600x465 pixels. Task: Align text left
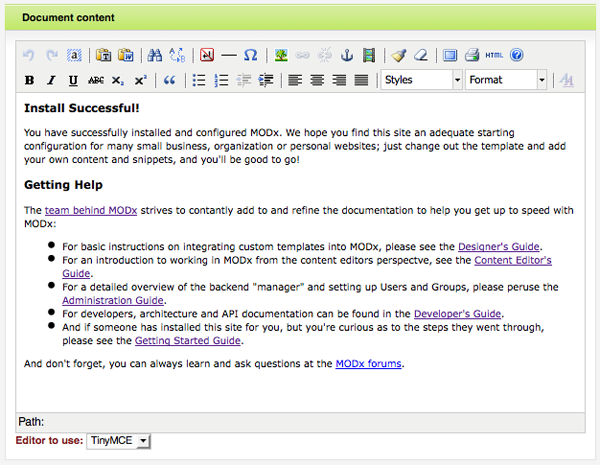click(295, 80)
